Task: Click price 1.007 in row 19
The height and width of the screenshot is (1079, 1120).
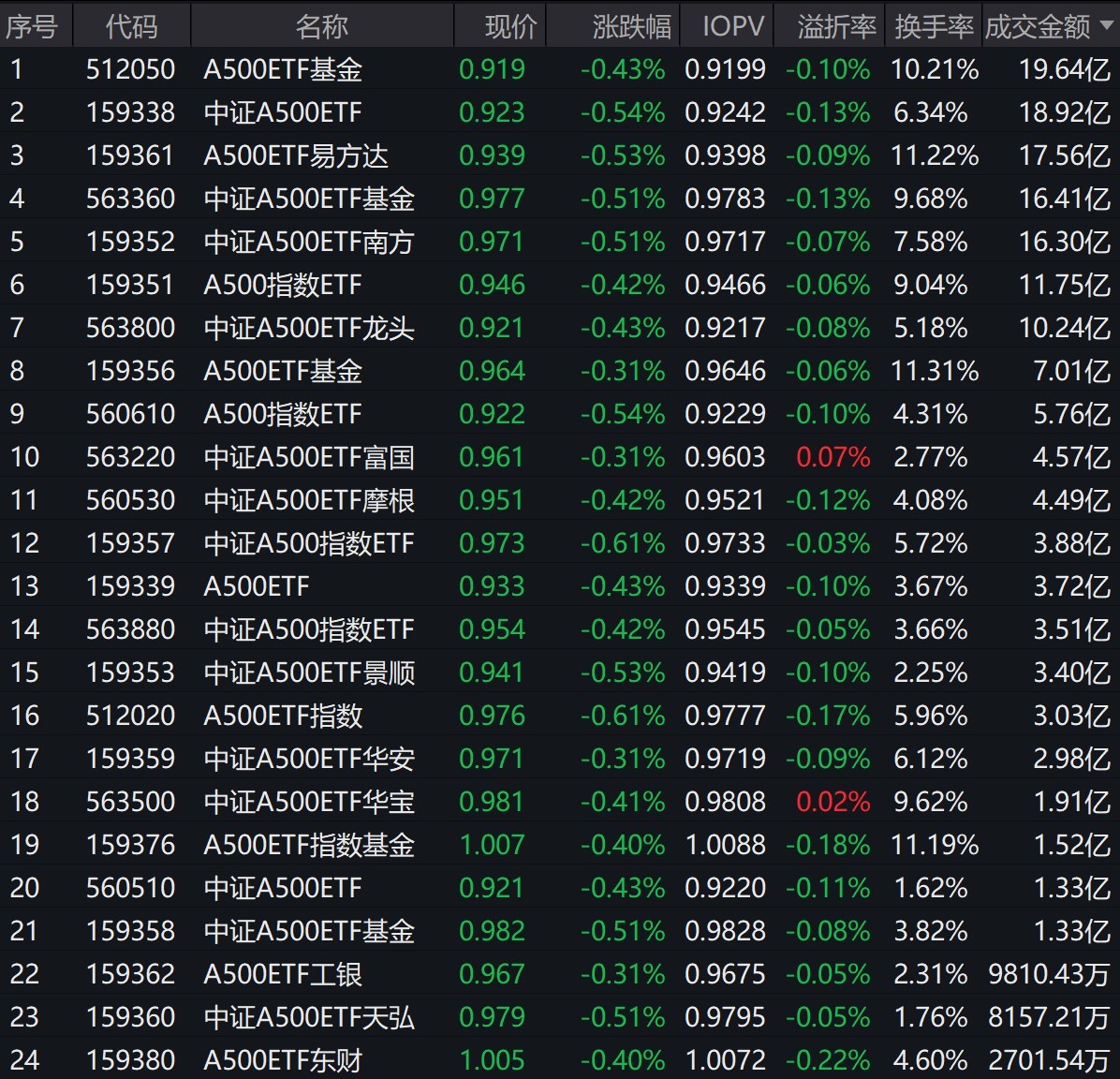Action: [x=493, y=845]
